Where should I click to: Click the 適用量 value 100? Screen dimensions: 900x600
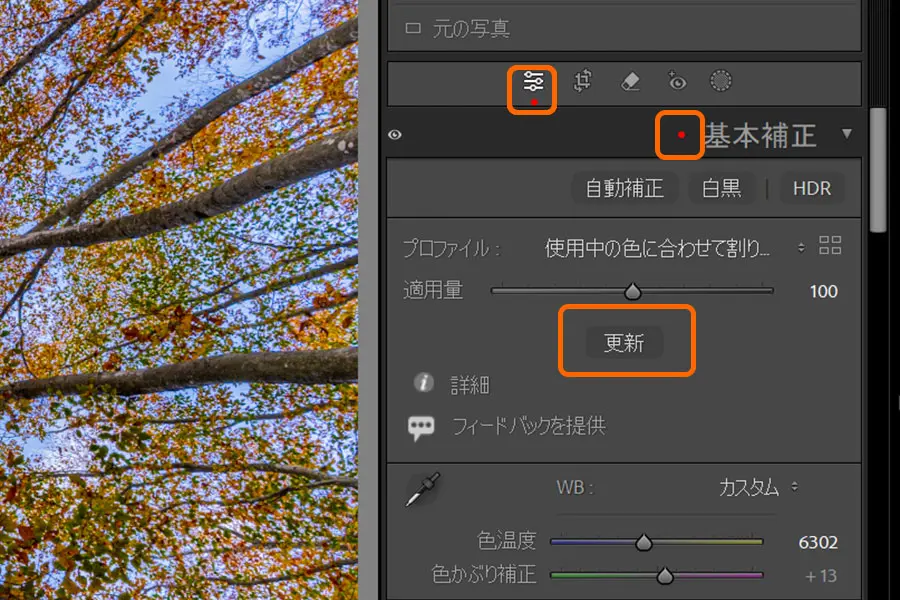(824, 291)
